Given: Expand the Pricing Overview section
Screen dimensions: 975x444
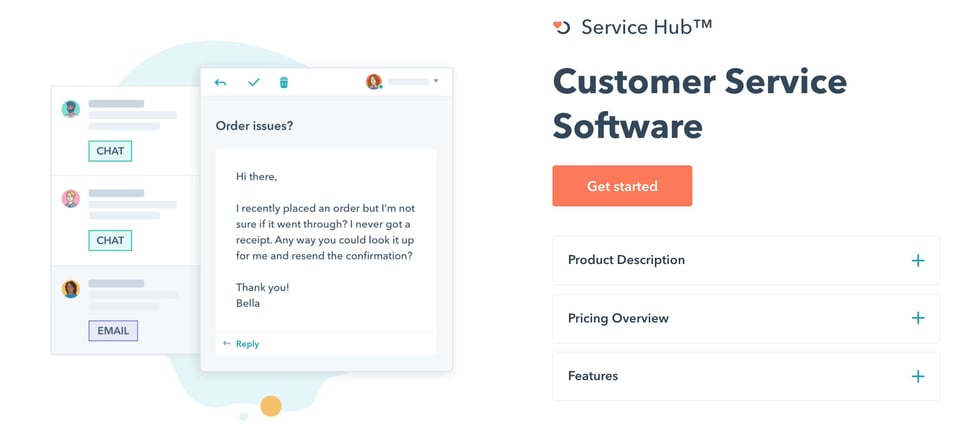Looking at the screenshot, I should [618, 318].
